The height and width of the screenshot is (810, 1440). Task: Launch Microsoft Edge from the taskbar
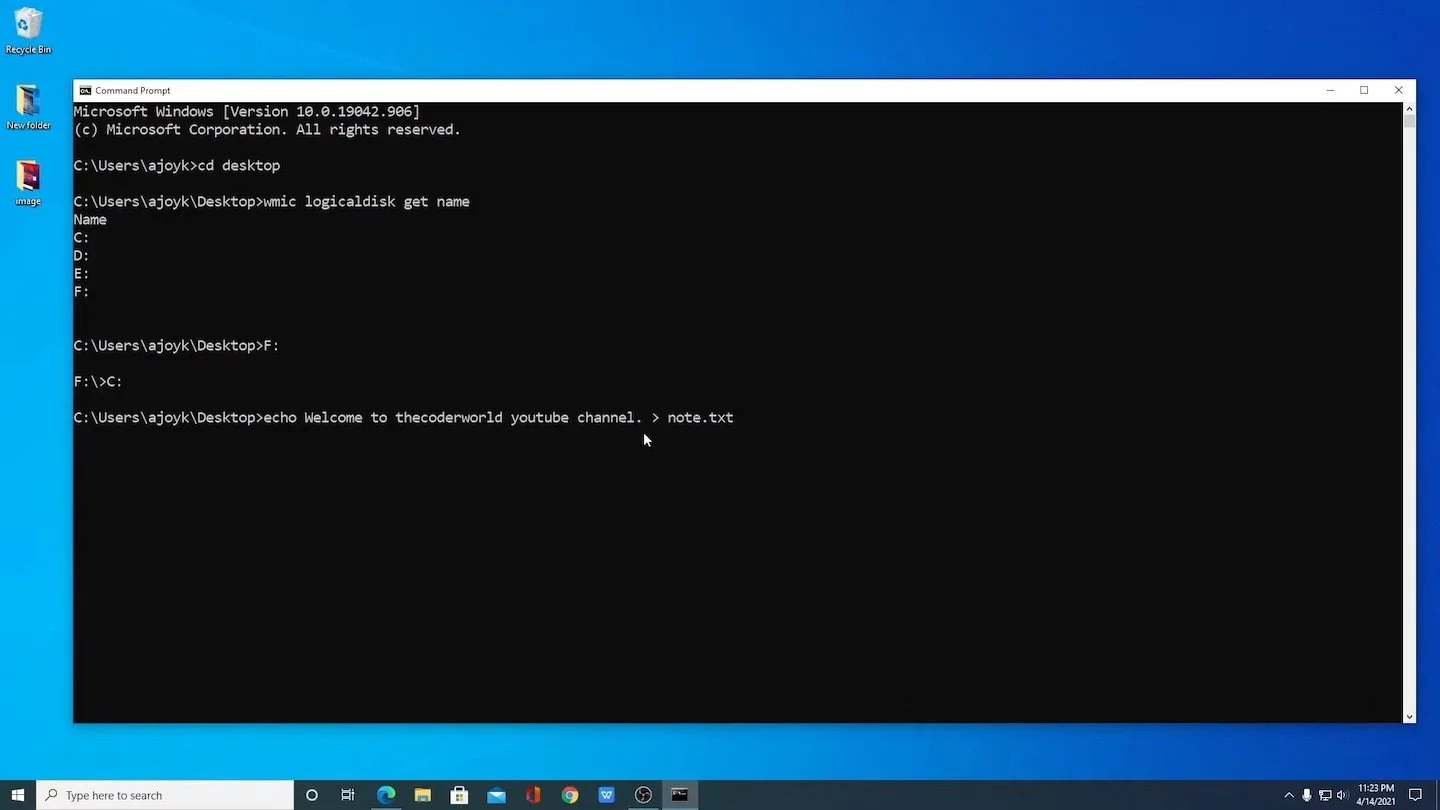pos(386,795)
